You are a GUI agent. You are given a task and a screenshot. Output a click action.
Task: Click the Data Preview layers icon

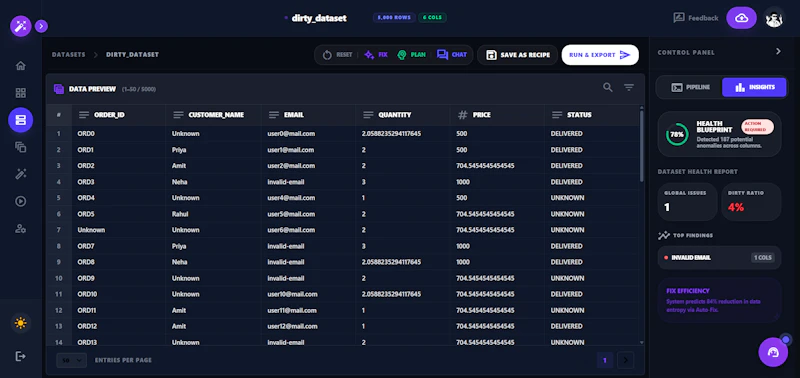pos(59,89)
